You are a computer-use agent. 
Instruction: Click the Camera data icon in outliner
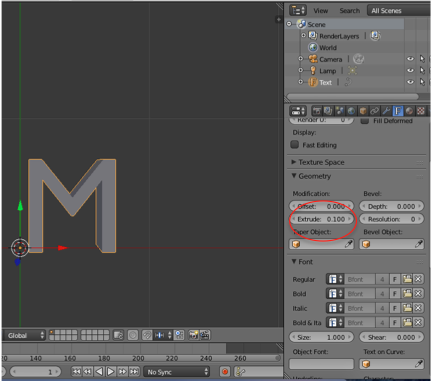pos(359,59)
